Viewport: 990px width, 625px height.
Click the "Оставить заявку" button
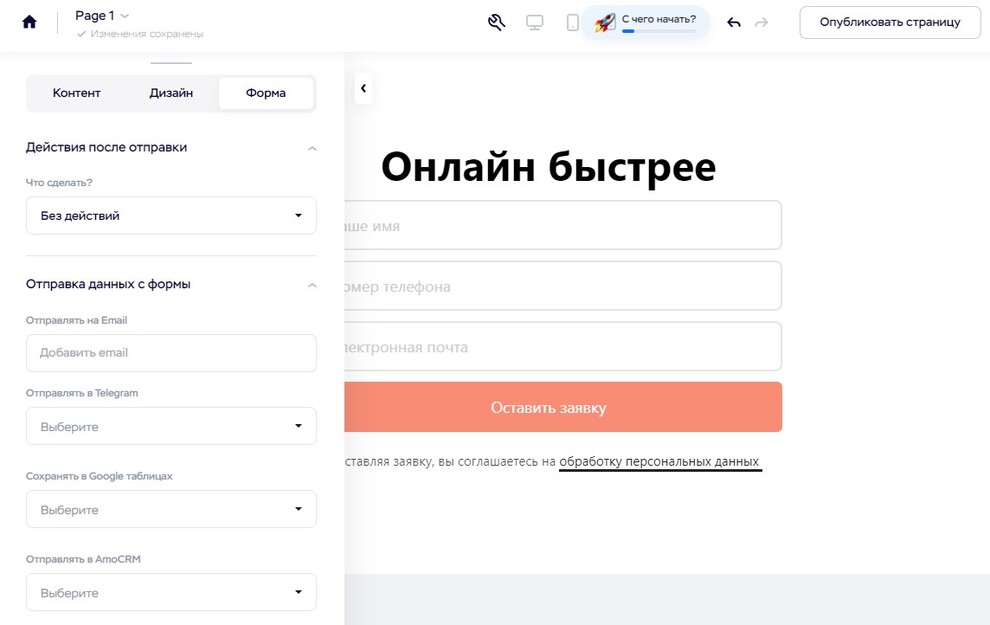click(563, 407)
